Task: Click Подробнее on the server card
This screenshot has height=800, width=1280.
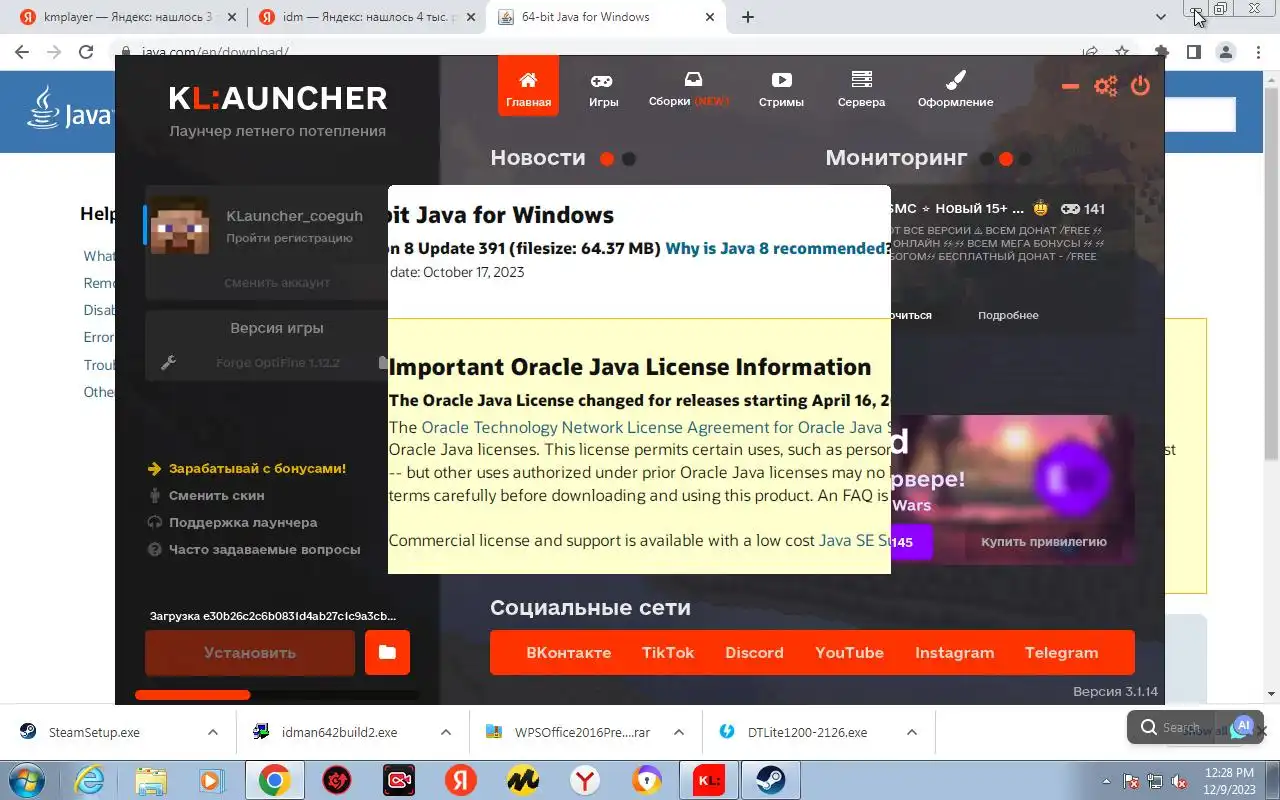Action: click(1008, 315)
